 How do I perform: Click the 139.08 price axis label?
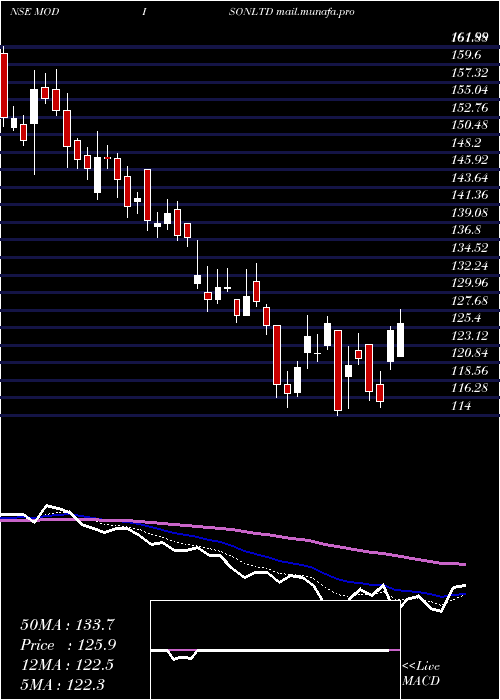(471, 212)
